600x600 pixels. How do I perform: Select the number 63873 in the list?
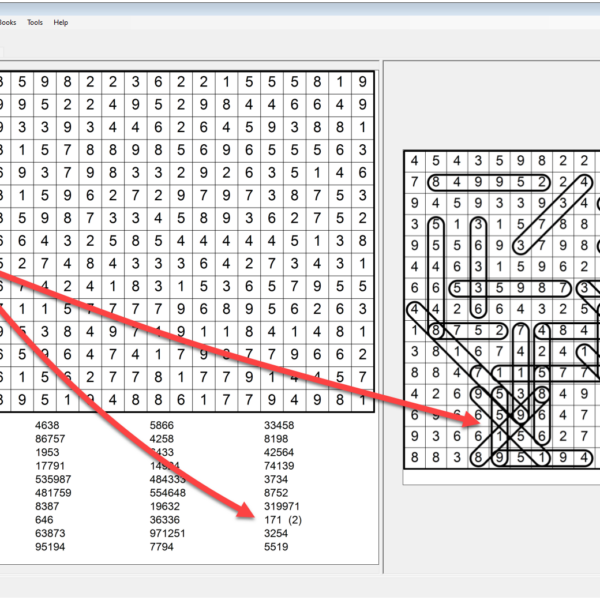pyautogui.click(x=49, y=534)
